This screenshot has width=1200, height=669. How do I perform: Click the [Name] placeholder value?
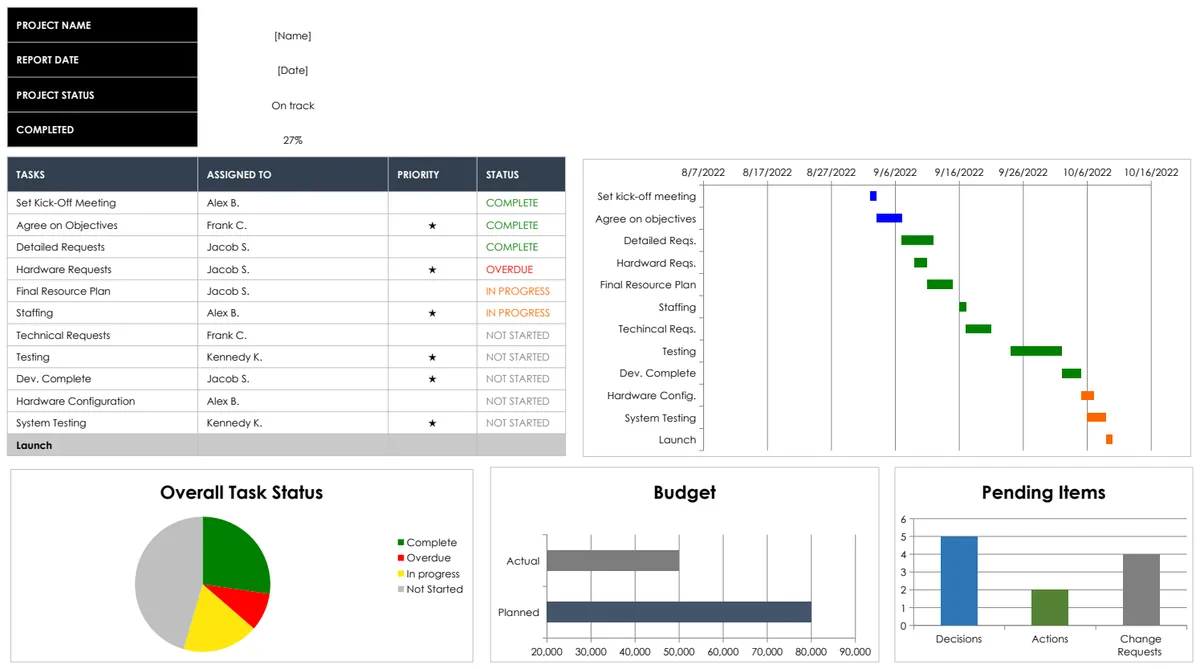[x=293, y=36]
